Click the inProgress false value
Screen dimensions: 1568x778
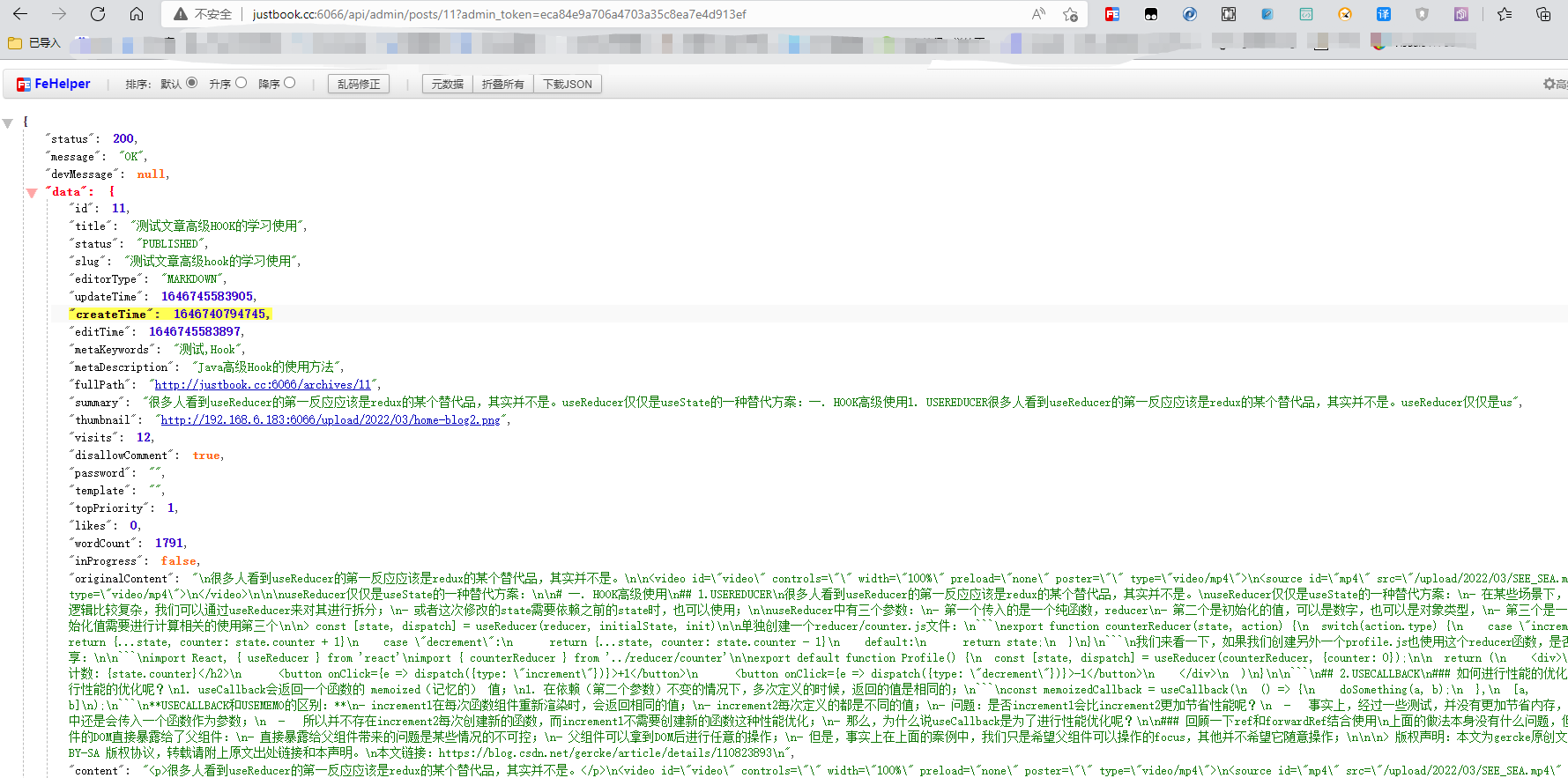point(178,561)
